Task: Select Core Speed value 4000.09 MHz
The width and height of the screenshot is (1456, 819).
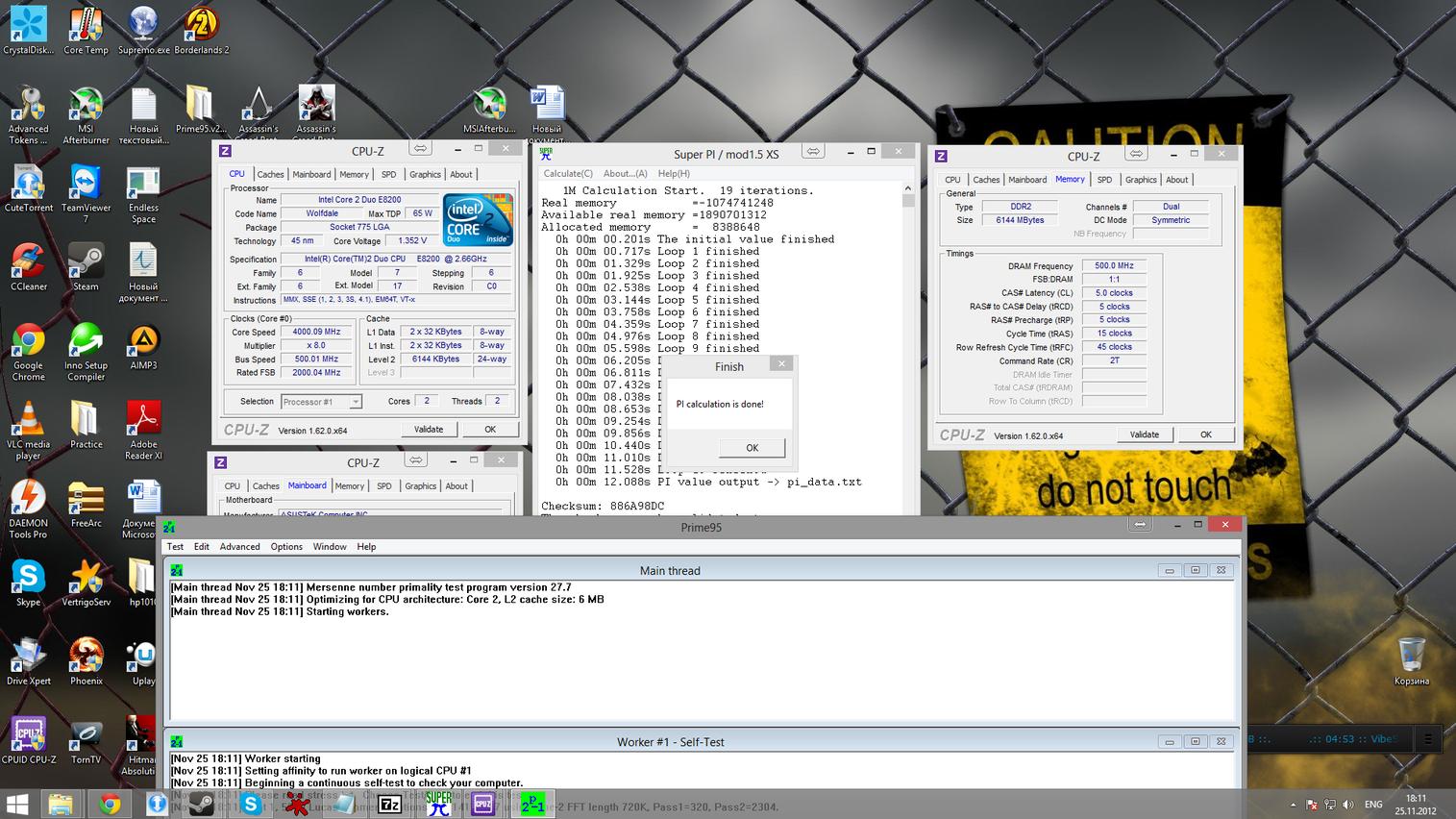Action: click(317, 332)
